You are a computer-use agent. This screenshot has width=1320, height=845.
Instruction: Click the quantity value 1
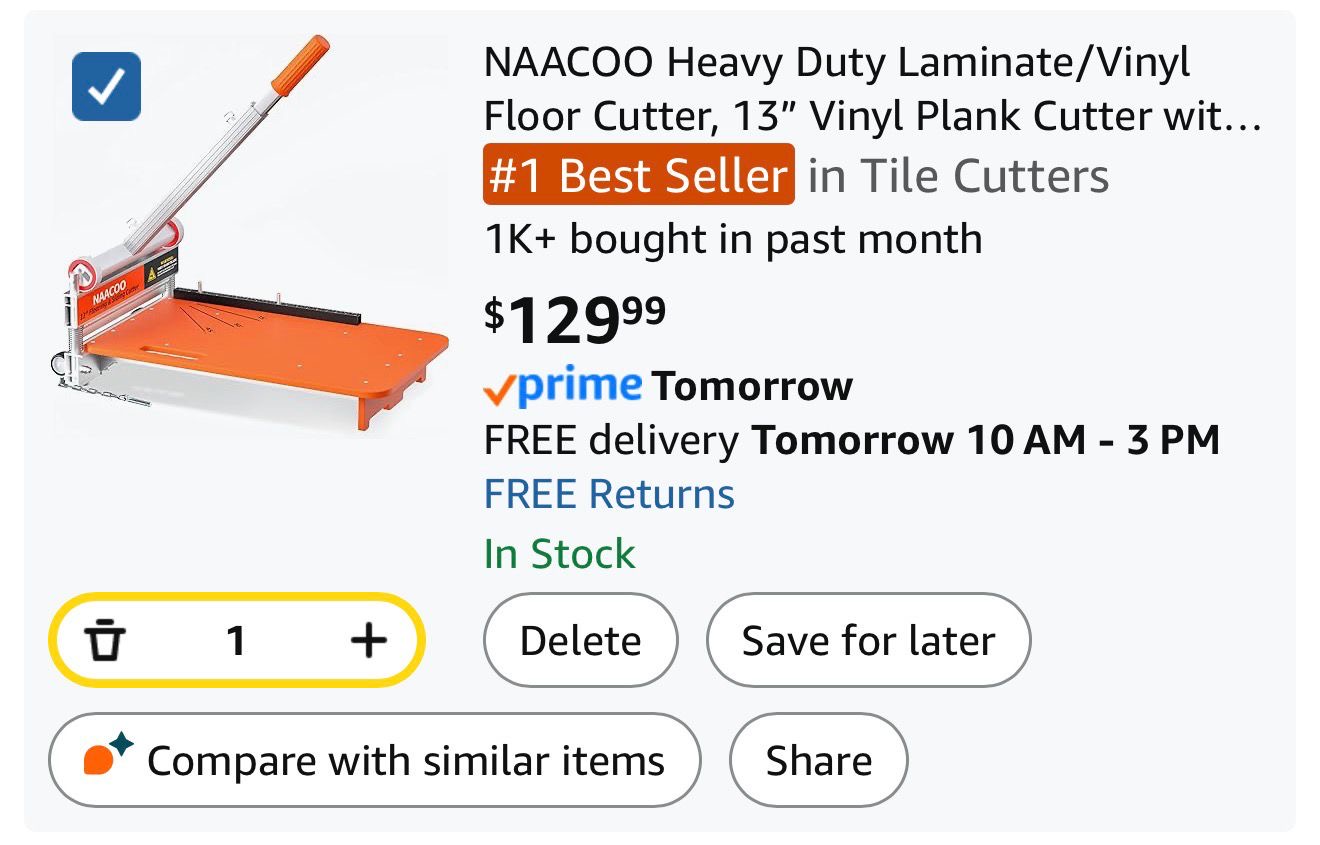(x=236, y=640)
